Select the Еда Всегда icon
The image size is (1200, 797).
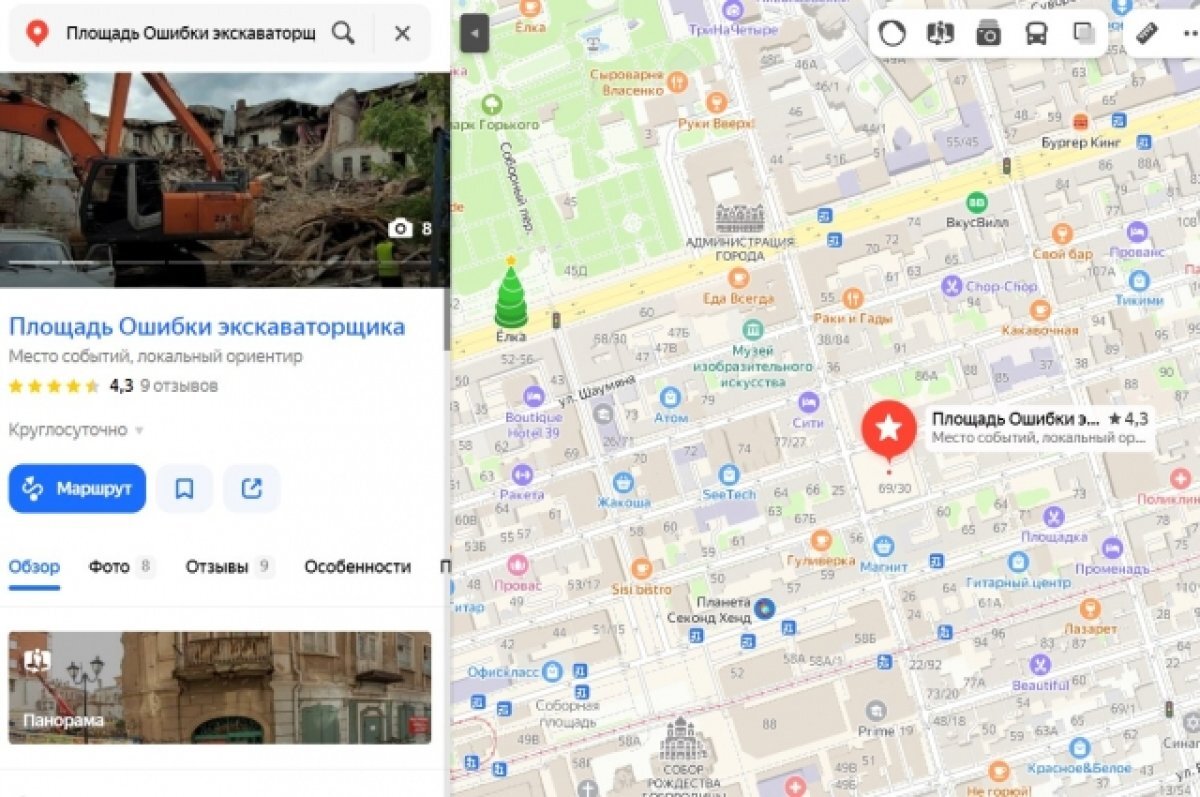(739, 278)
